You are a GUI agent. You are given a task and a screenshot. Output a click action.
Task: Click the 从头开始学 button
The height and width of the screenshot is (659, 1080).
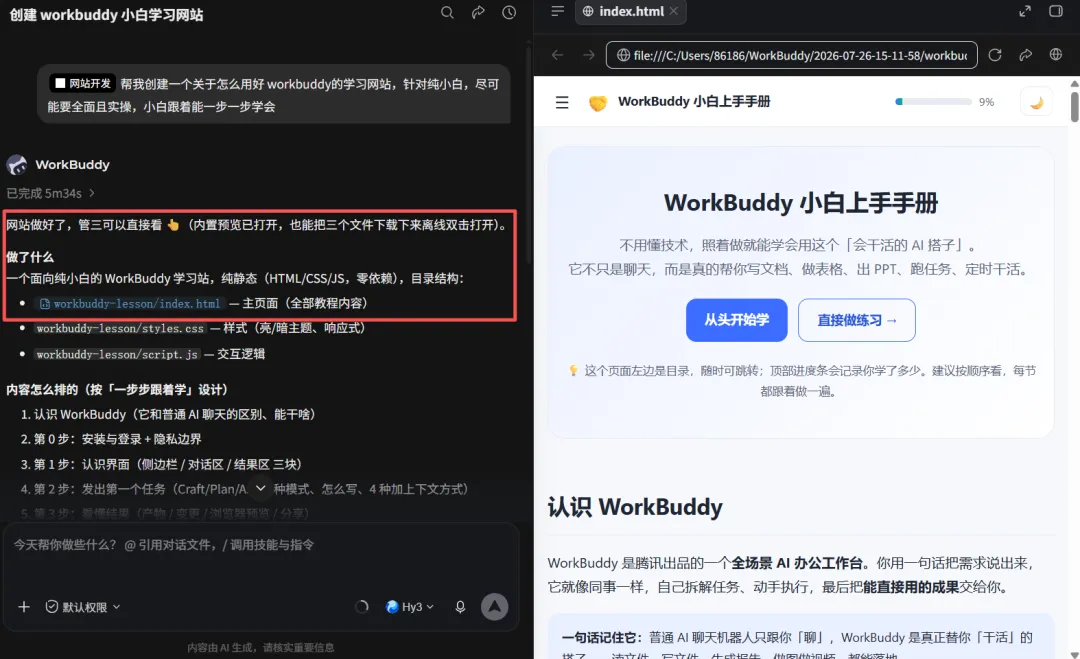[736, 320]
